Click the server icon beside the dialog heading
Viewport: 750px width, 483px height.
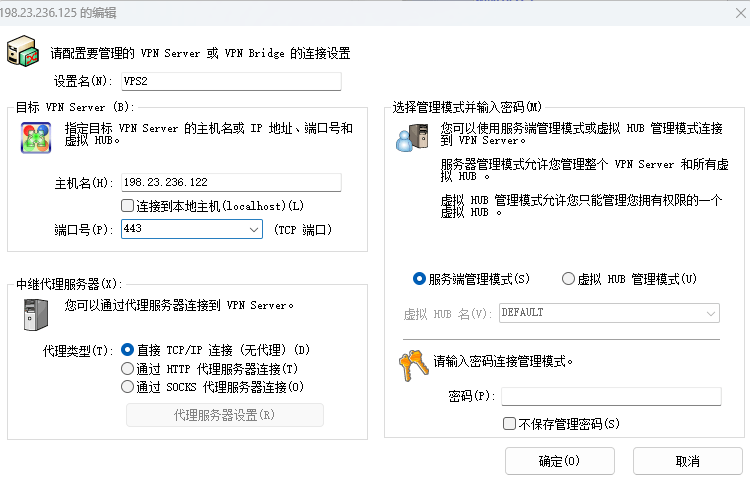[x=25, y=54]
